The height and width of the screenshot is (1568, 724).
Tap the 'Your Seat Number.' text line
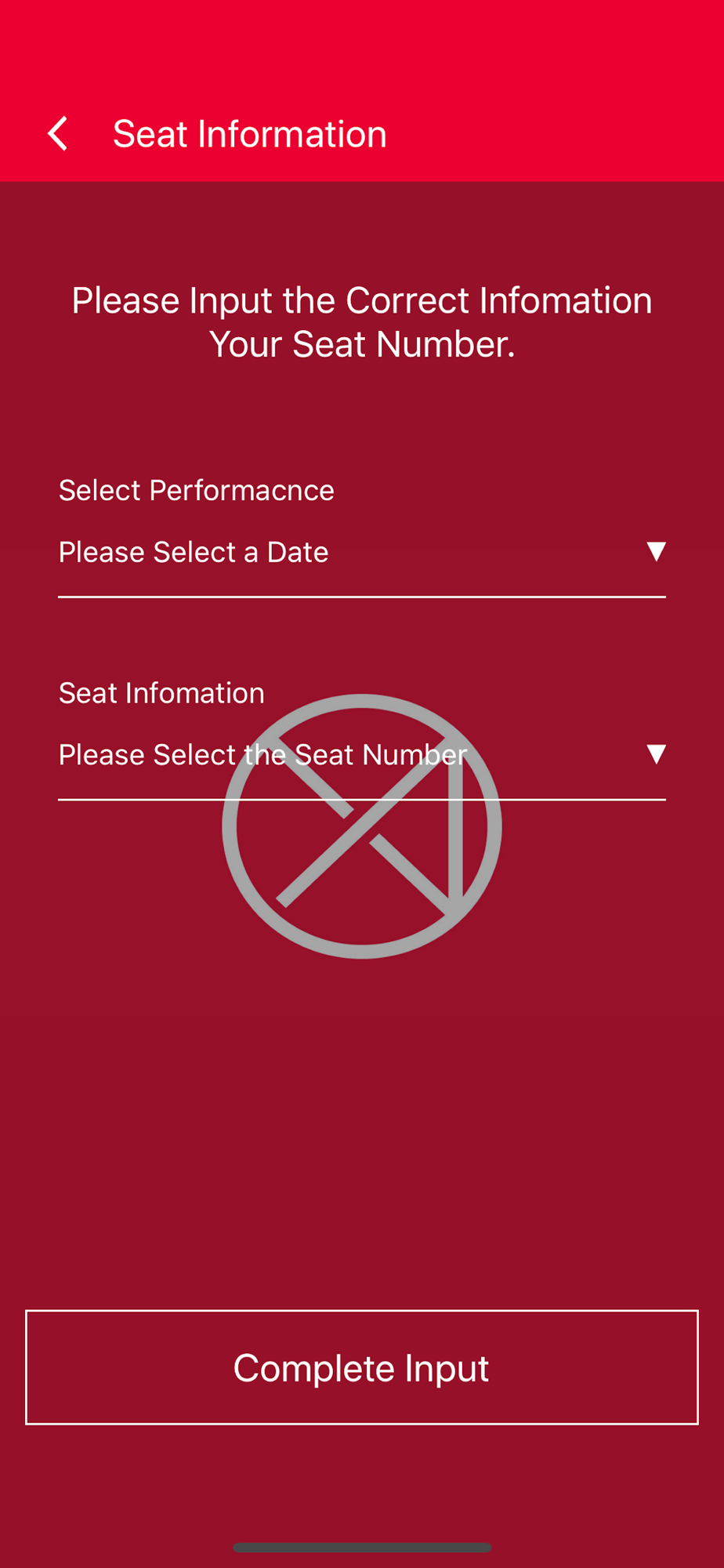pyautogui.click(x=362, y=345)
